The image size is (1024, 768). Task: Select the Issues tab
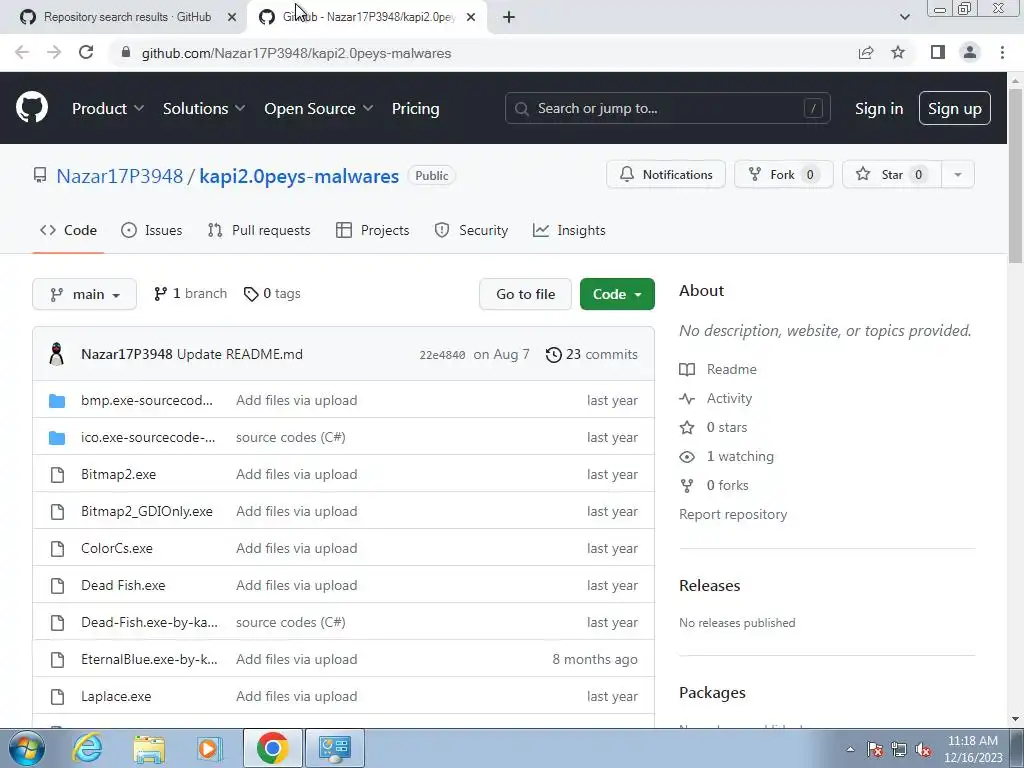pos(152,231)
